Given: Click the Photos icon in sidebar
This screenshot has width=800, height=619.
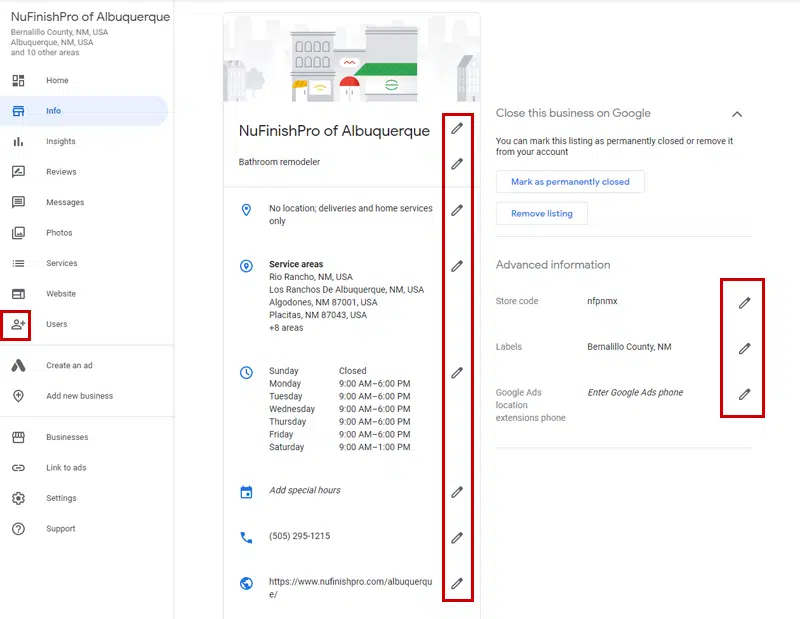Looking at the screenshot, I should coord(18,233).
